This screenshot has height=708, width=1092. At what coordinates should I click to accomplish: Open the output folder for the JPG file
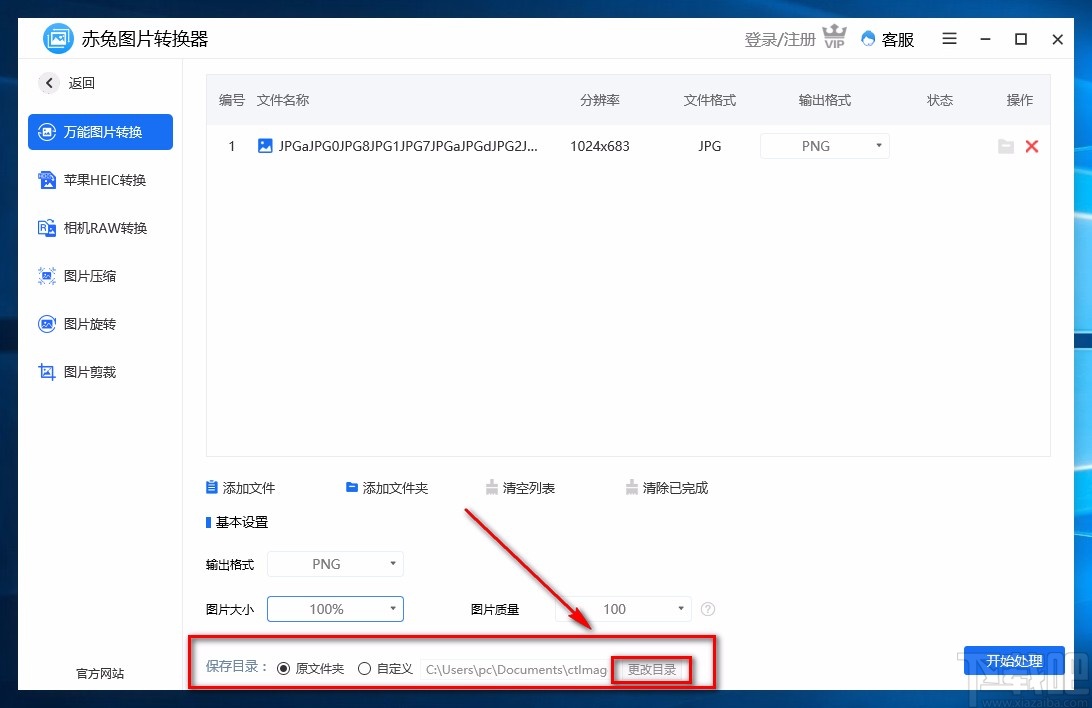point(1006,146)
